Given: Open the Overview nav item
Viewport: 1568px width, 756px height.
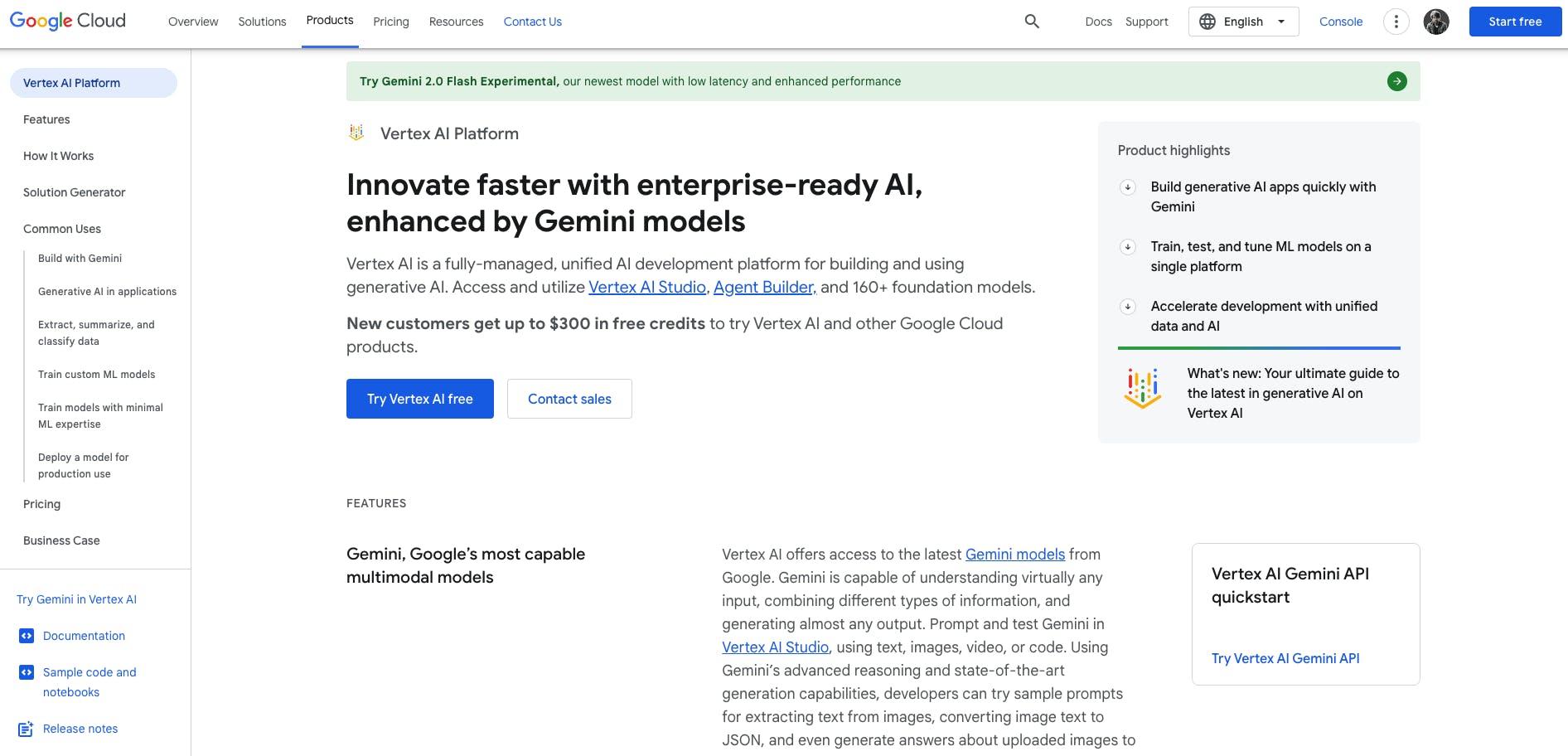Looking at the screenshot, I should (193, 22).
